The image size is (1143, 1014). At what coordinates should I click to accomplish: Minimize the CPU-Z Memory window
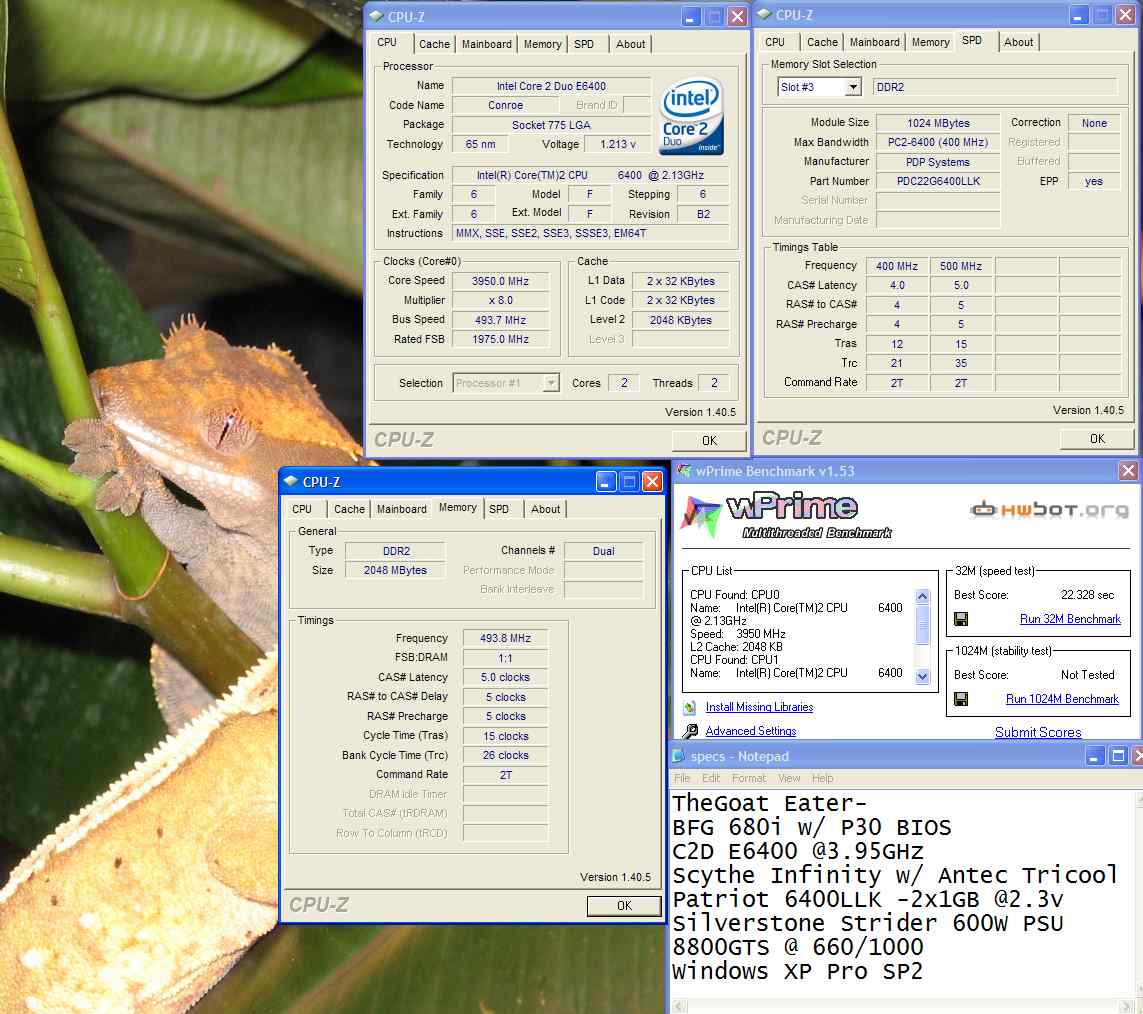click(606, 481)
